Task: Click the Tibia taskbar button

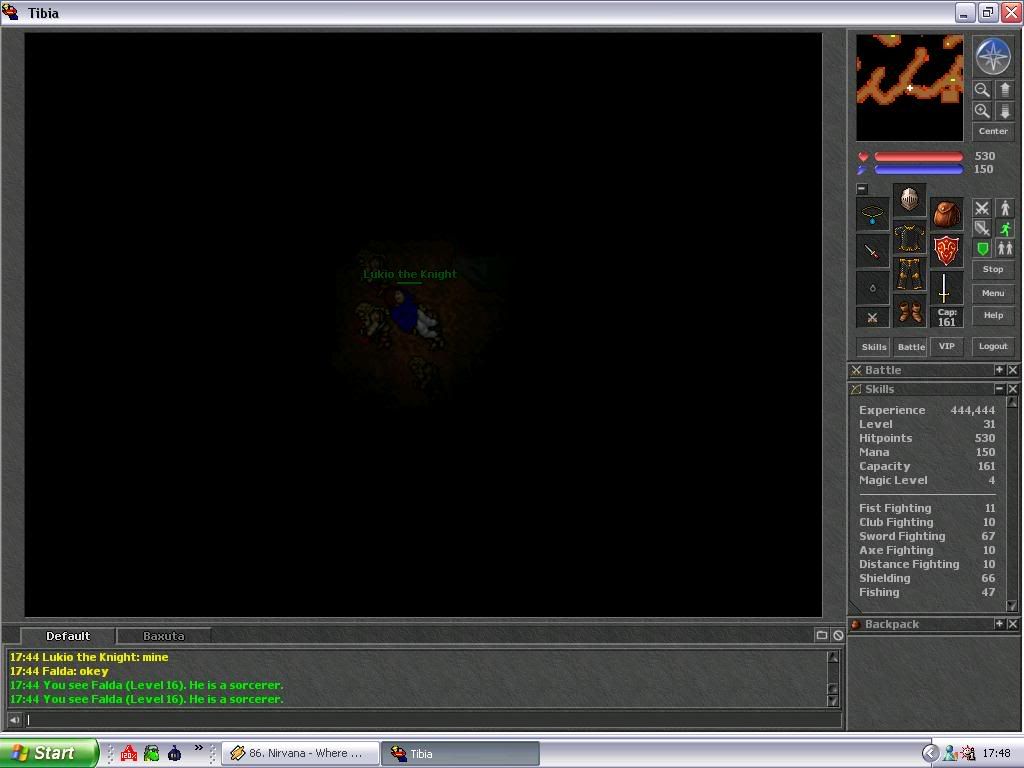Action: click(x=460, y=753)
